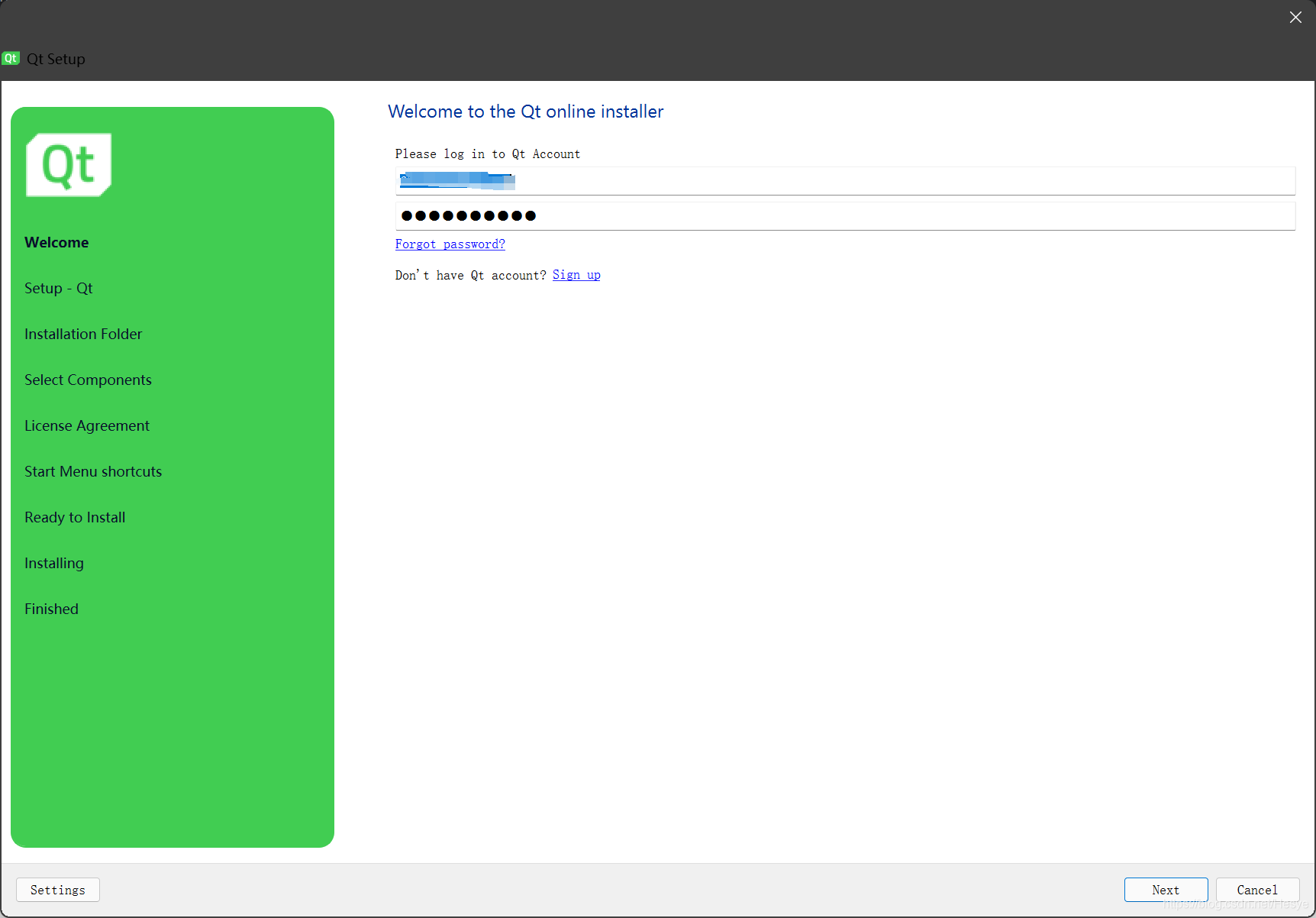Select the Start Menu shortcuts step
Screen dimensions: 1316x918
click(93, 471)
